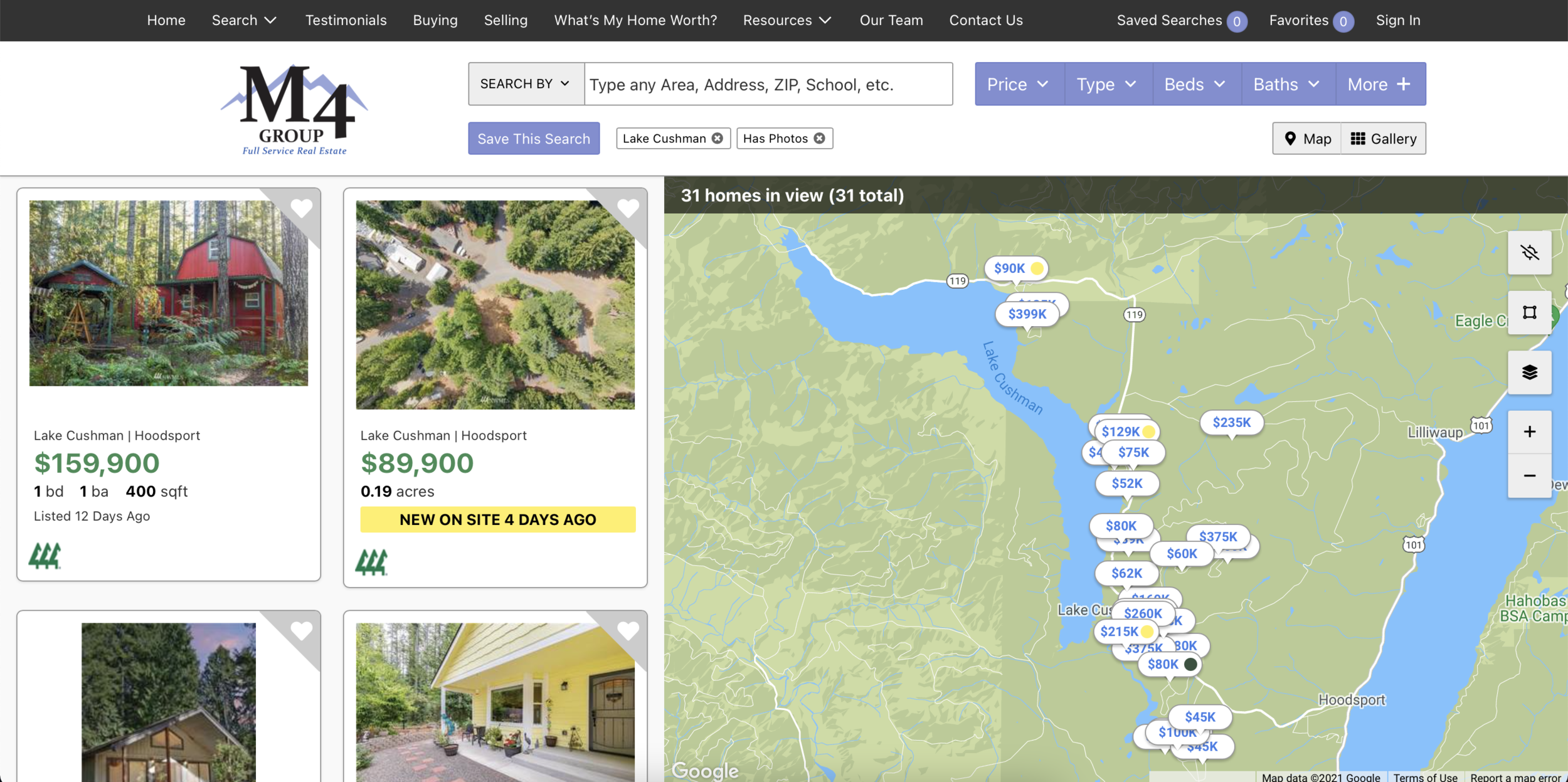
Task: Click heart on the $89,900 acreage listing
Action: 628,208
